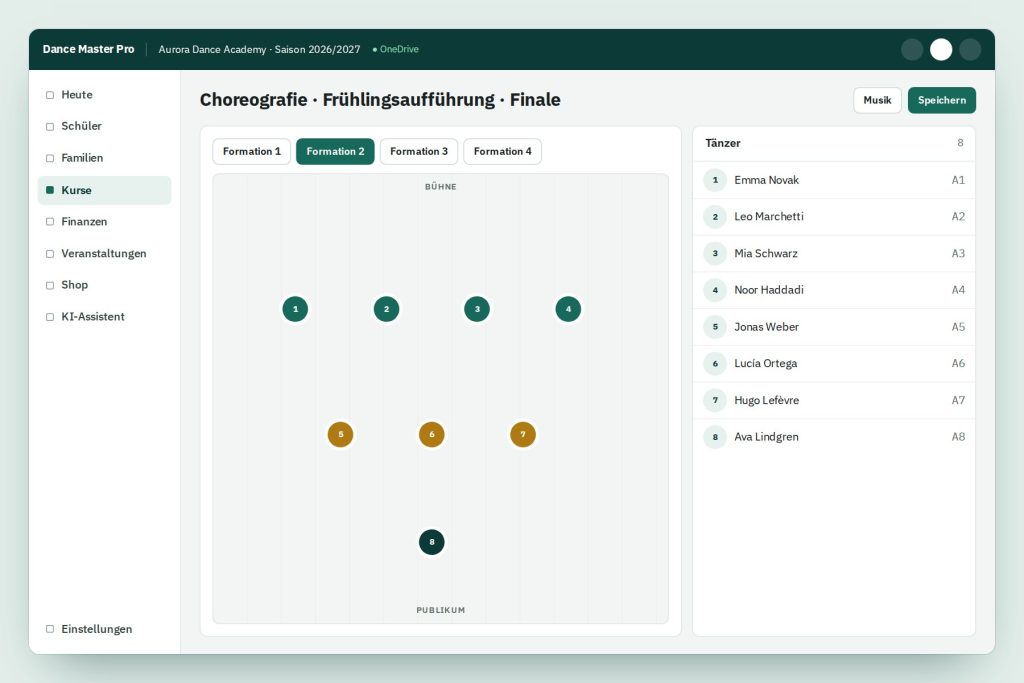The width and height of the screenshot is (1024, 683).
Task: Open Finanzen in the sidebar
Action: point(104,222)
